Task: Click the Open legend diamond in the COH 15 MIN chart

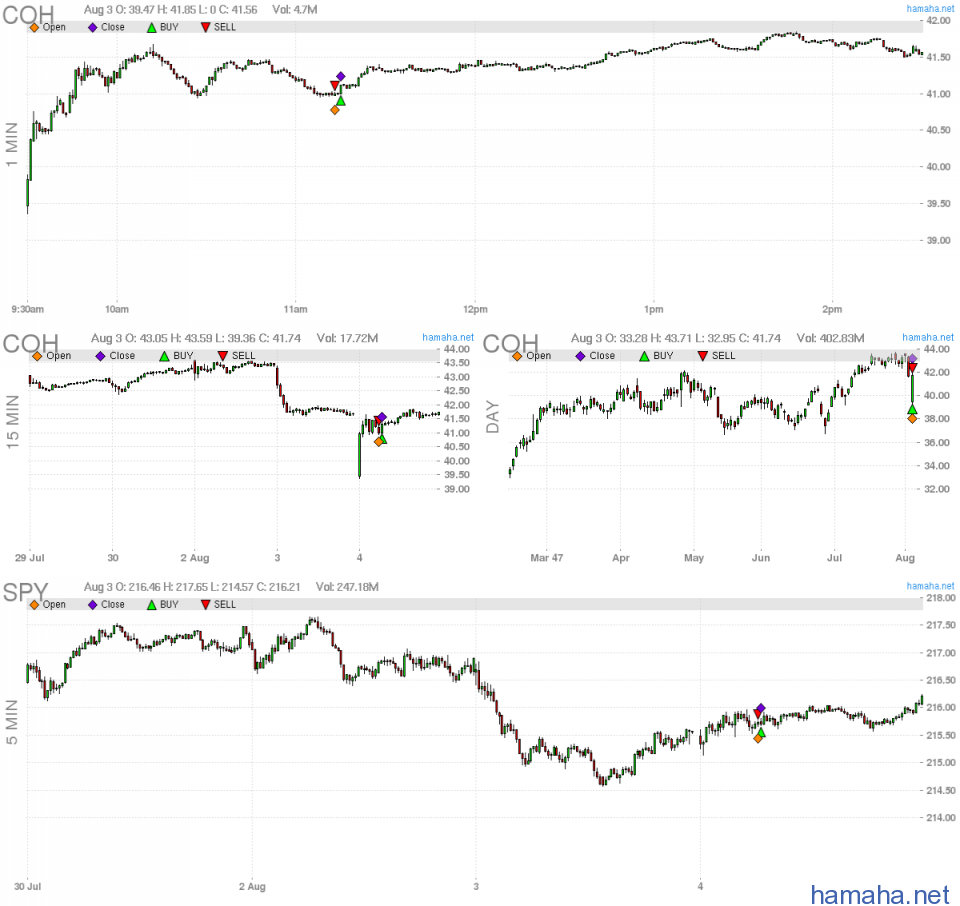Action: pyautogui.click(x=37, y=356)
